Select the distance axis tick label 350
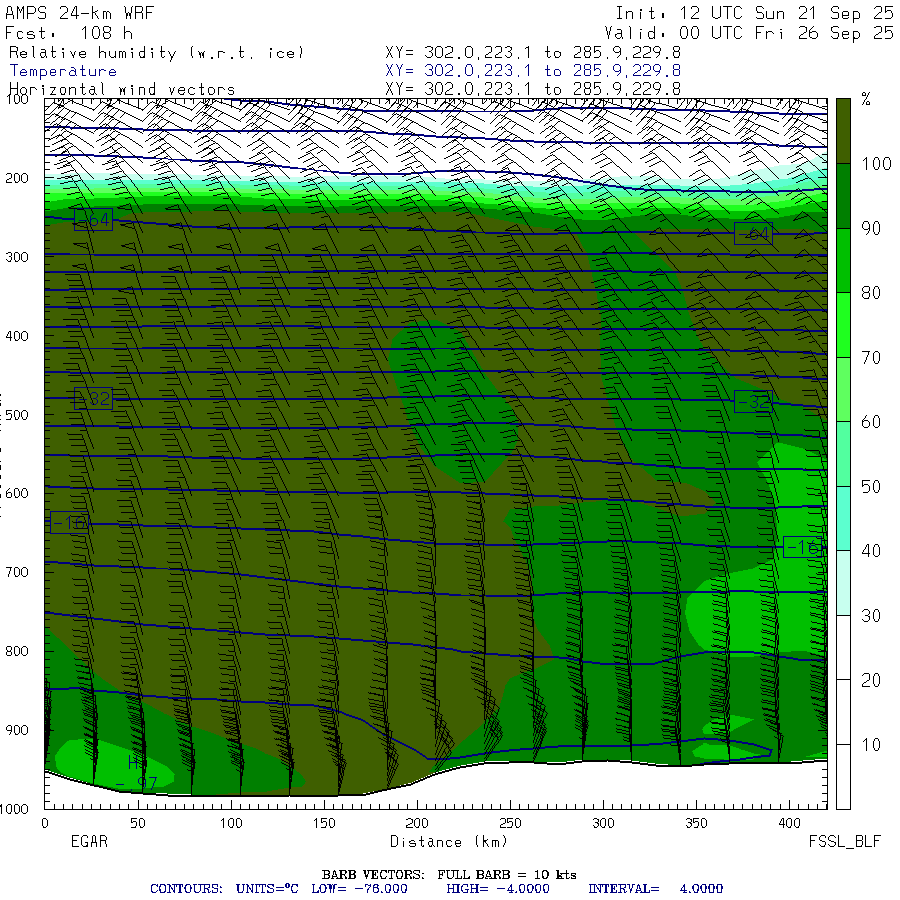 [x=696, y=823]
